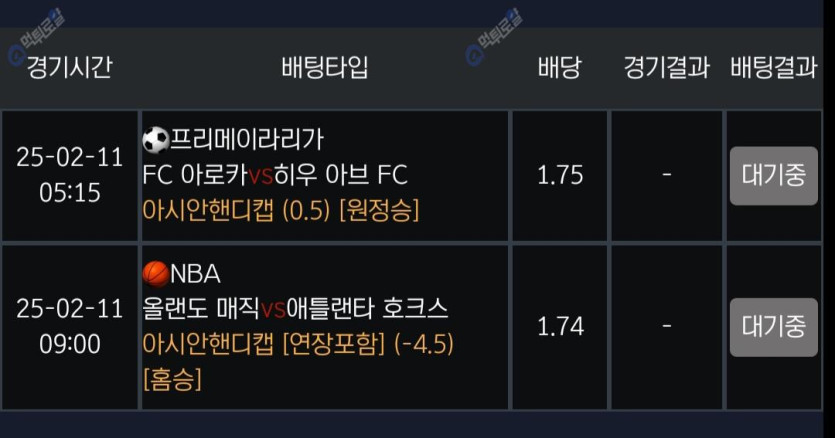Open the 올랜도 매직 vs 애틀랜타 호크스 match
Image resolution: width=835 pixels, height=438 pixels.
(295, 308)
